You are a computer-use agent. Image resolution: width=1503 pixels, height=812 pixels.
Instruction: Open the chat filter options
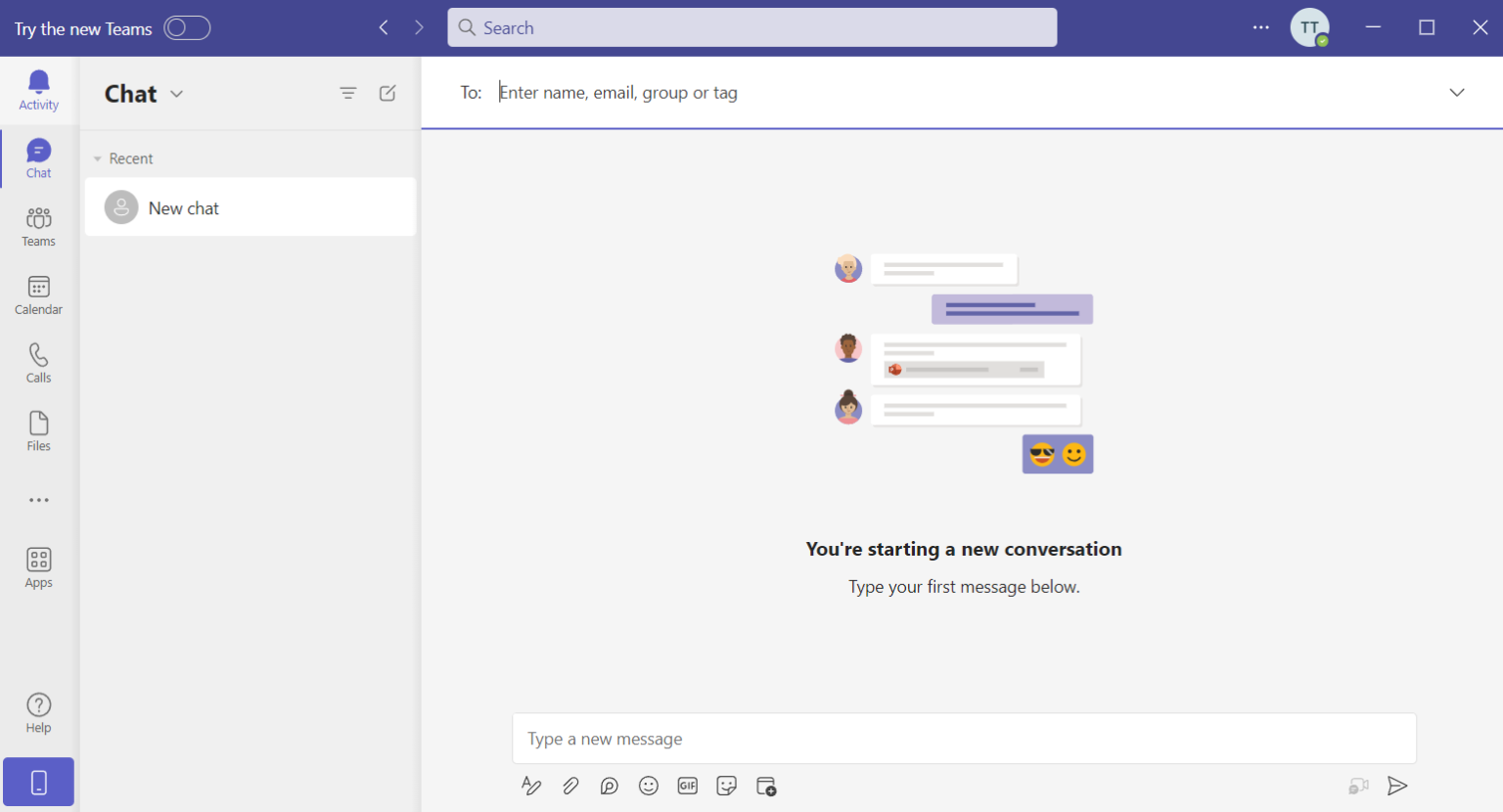348,93
